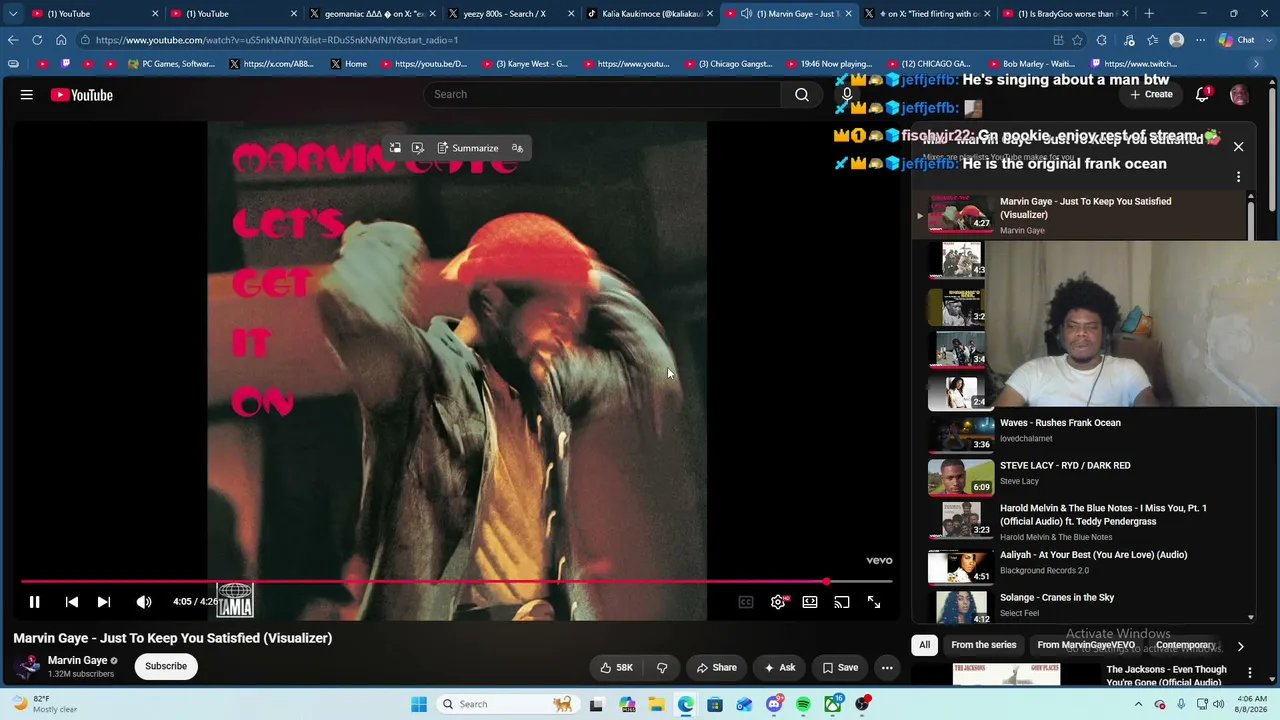Screen dimensions: 1280x720
Task: Open the browser tab search dropdown
Action: click(x=13, y=14)
